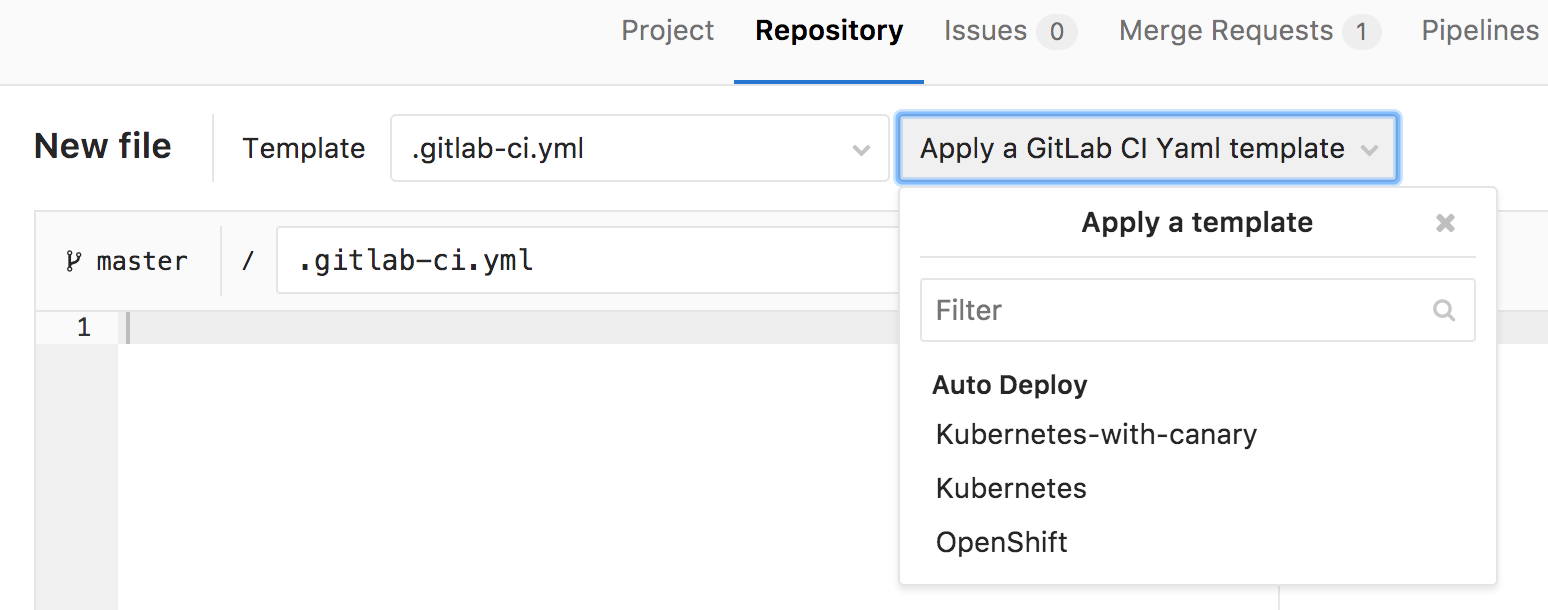Click the search magnifier in the Filter field
The image size is (1548, 610).
pyautogui.click(x=1444, y=310)
